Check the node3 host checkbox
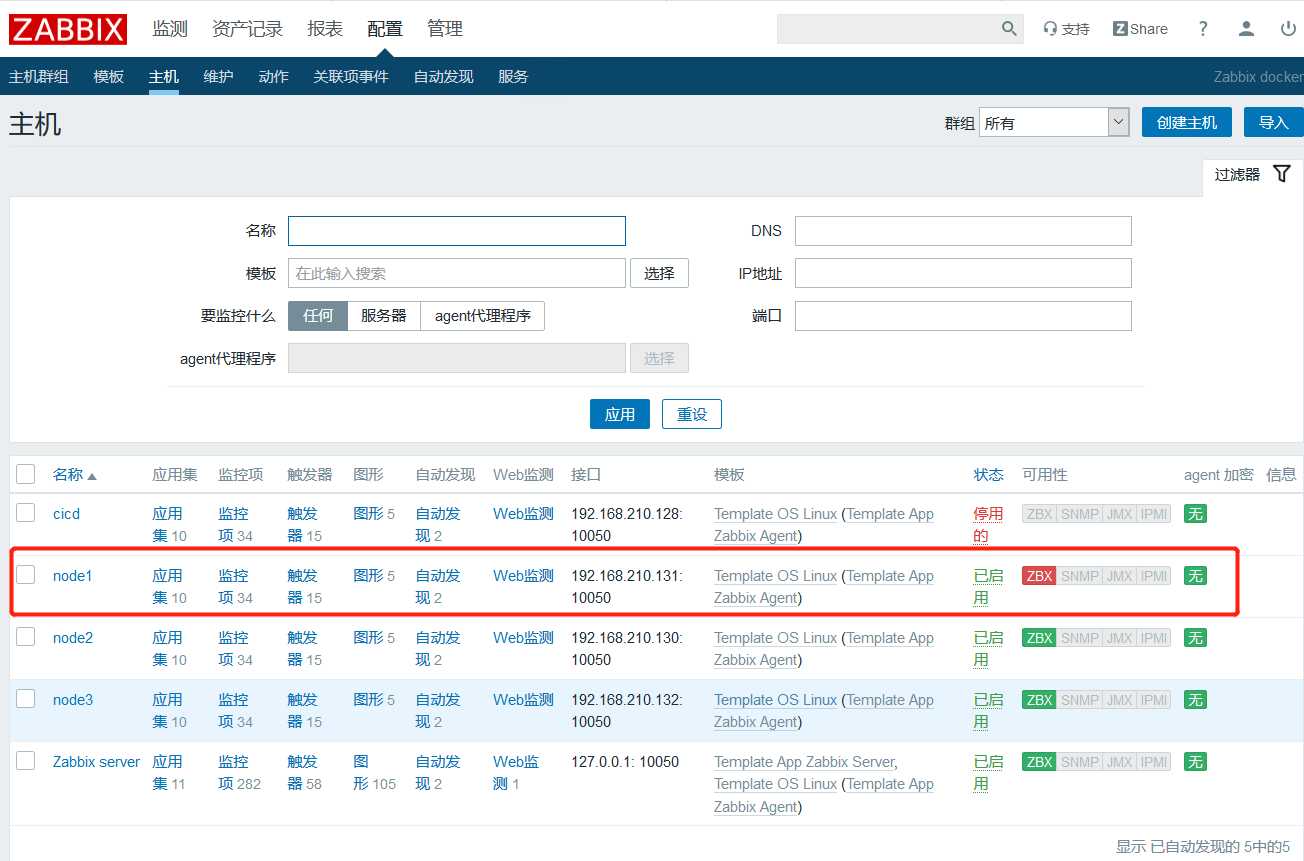The image size is (1304, 861). (x=26, y=699)
